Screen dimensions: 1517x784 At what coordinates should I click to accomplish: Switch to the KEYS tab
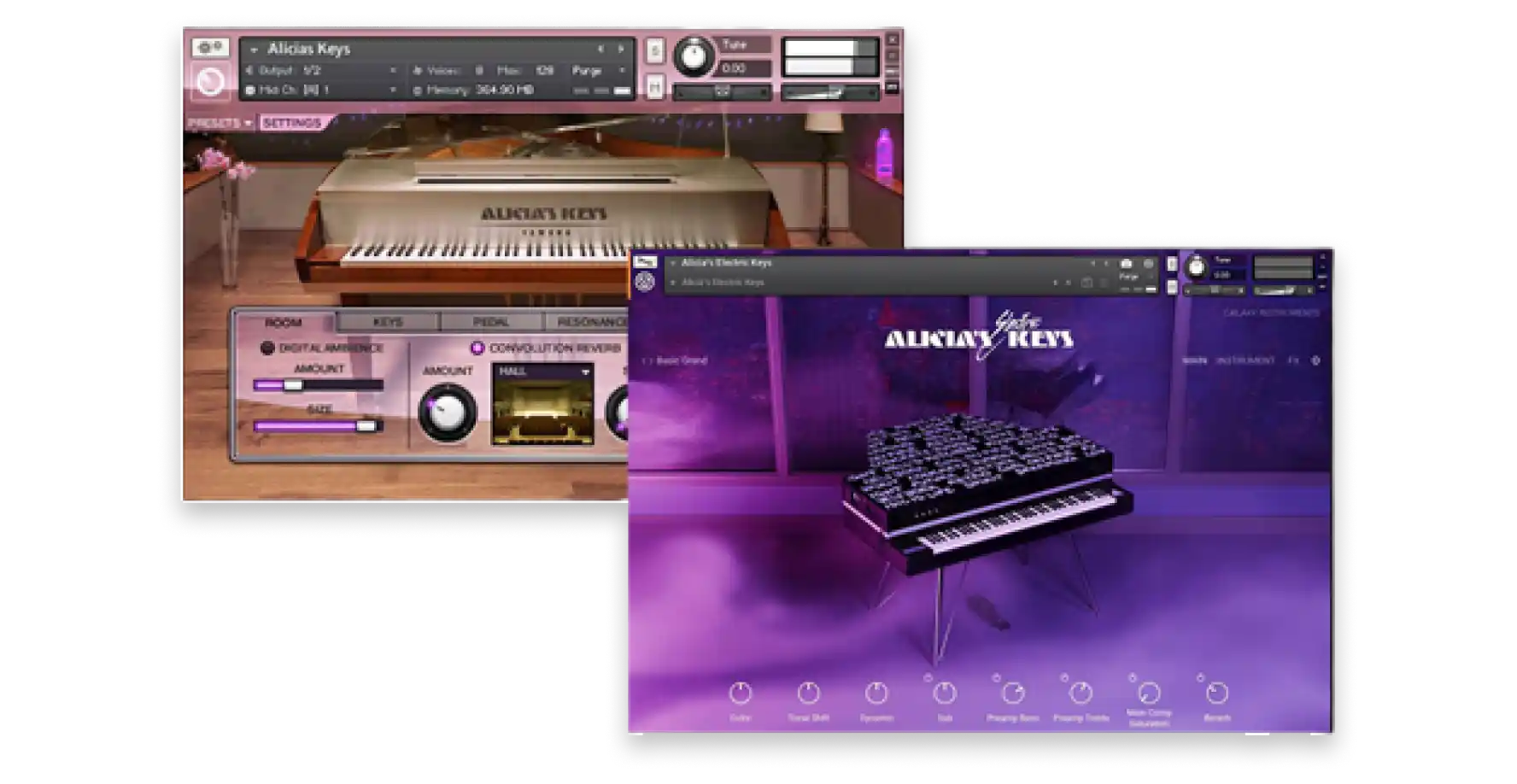(x=388, y=322)
